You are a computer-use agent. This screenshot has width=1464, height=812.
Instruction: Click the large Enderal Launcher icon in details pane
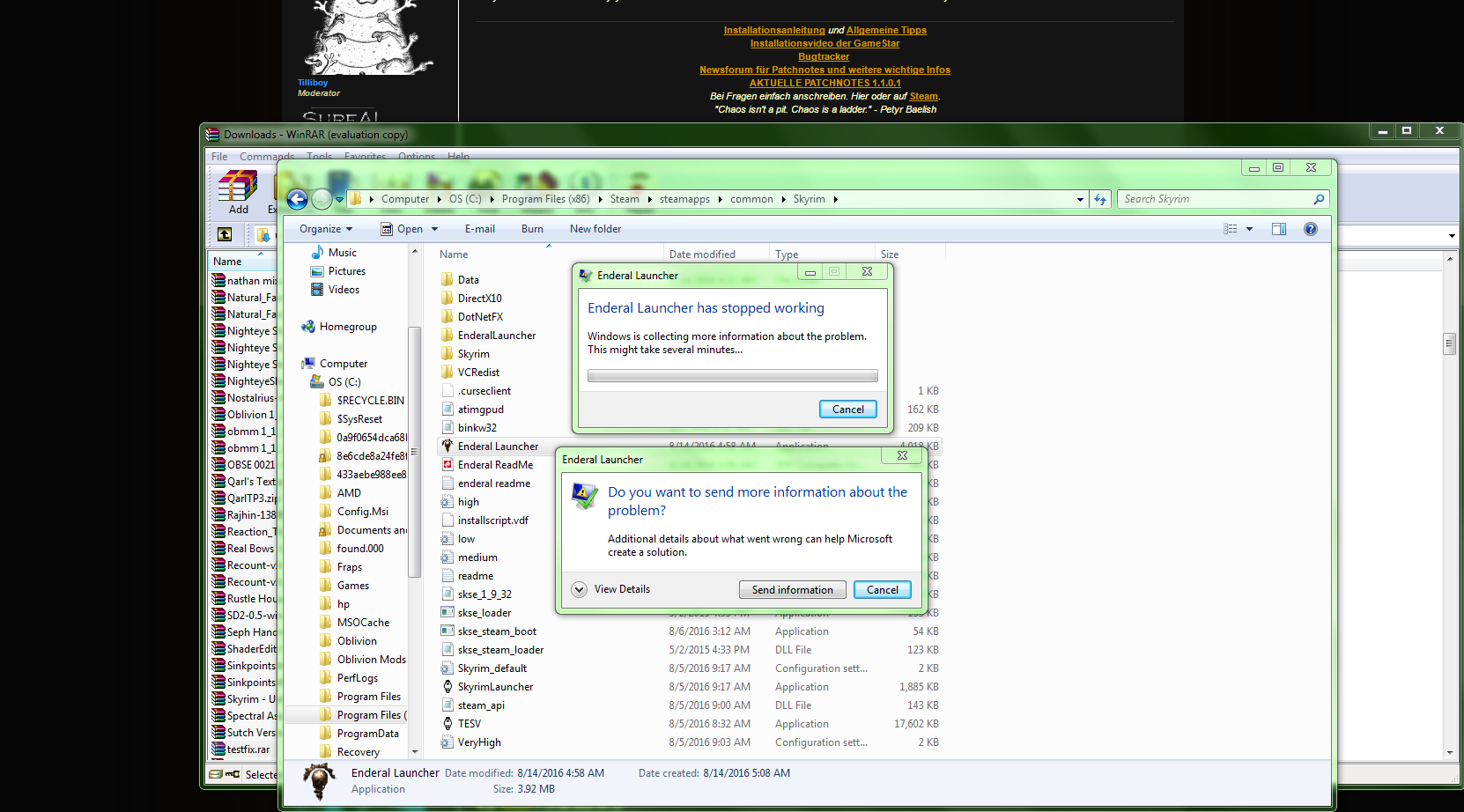pyautogui.click(x=319, y=780)
